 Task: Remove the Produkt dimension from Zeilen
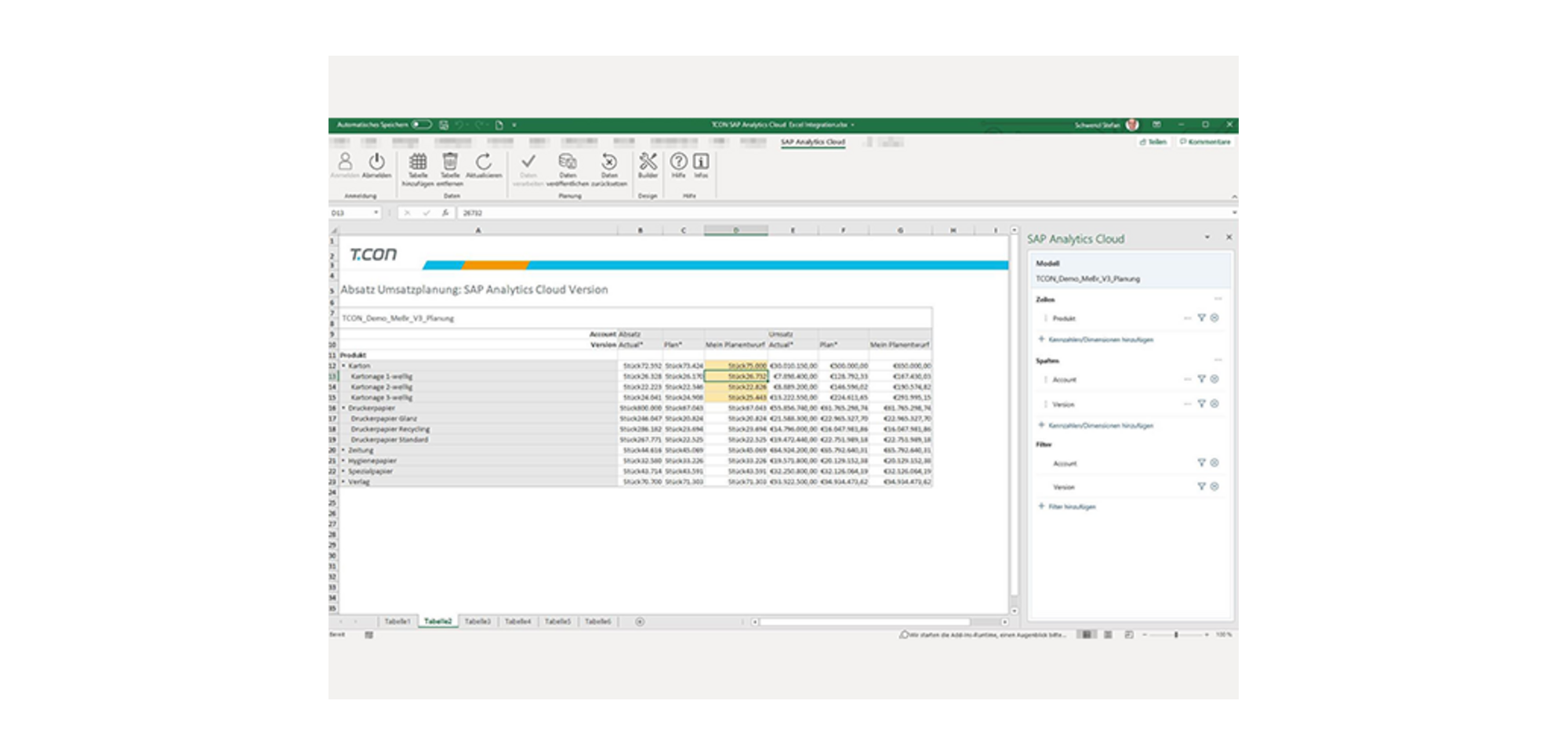1214,318
